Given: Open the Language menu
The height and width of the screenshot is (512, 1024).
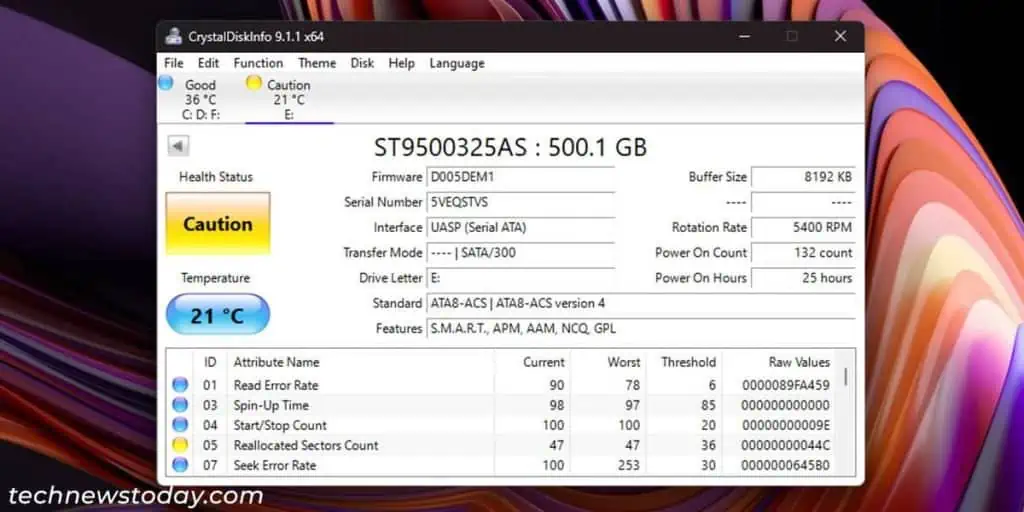Looking at the screenshot, I should point(456,63).
